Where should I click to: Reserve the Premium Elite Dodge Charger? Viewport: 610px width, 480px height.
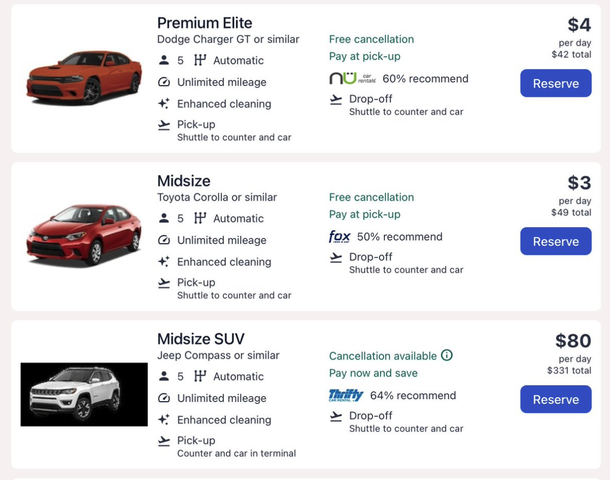tap(556, 83)
